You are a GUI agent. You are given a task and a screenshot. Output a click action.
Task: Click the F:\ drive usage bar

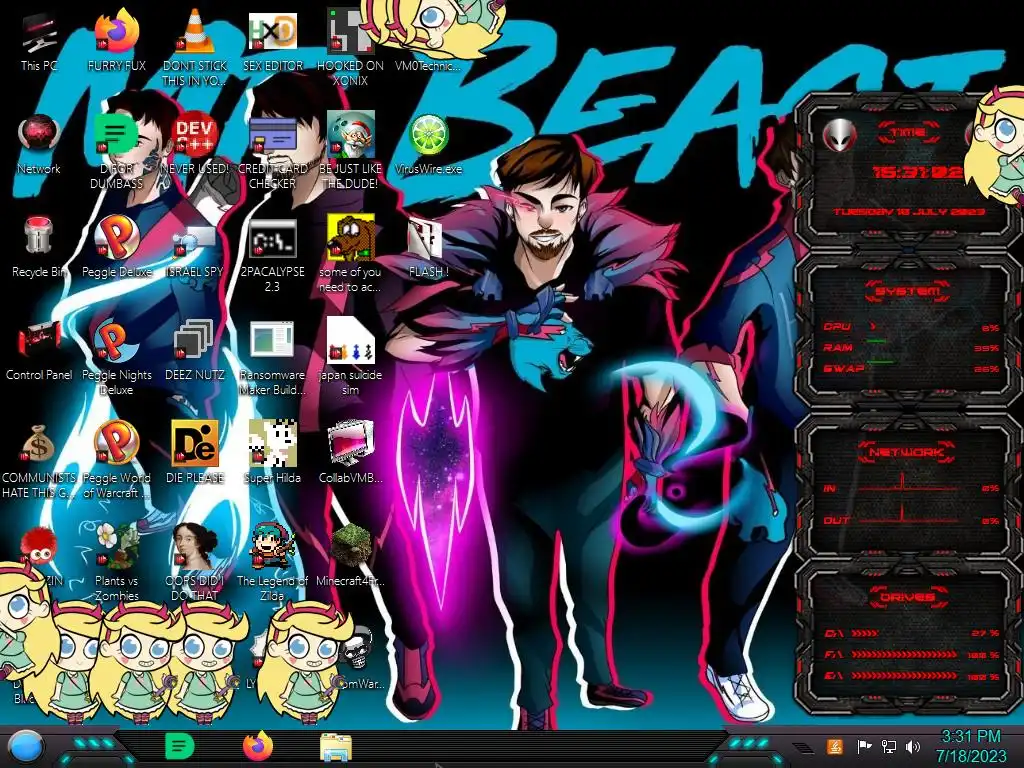[904, 654]
